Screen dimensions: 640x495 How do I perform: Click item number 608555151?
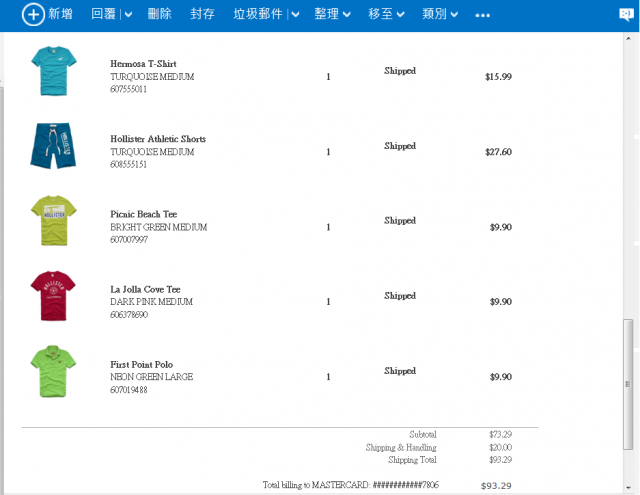129,164
